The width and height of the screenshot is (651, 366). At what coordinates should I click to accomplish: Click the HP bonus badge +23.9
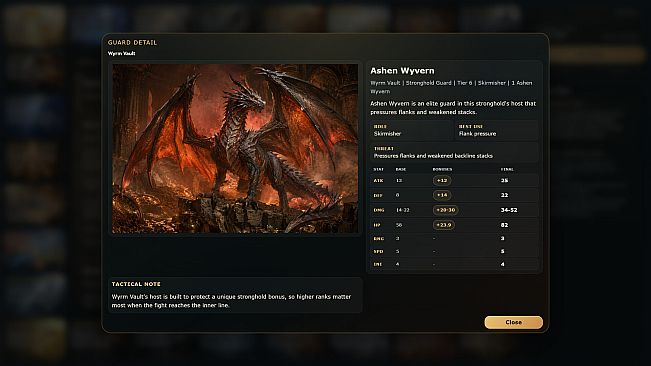[x=444, y=225]
